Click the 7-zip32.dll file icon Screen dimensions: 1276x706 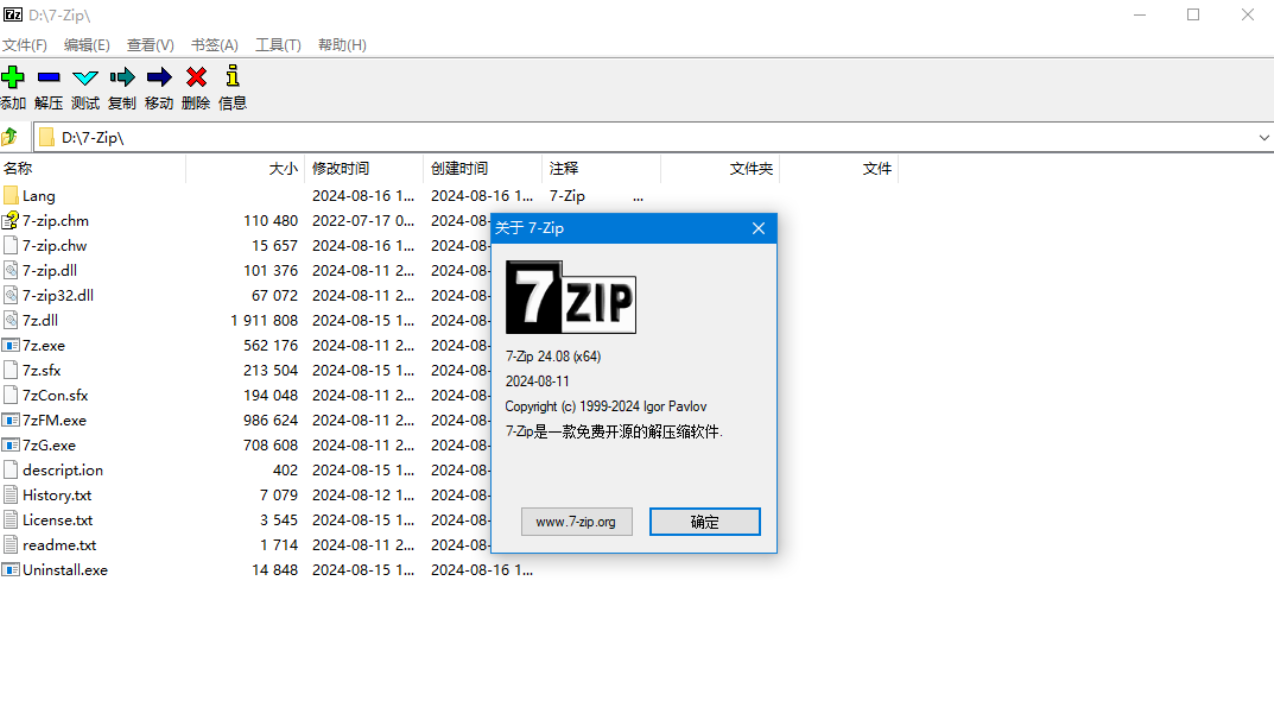tap(11, 295)
